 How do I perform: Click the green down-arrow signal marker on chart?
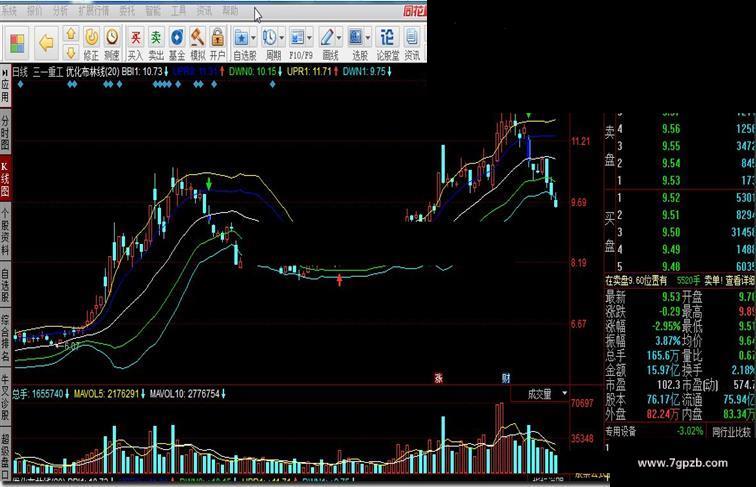pyautogui.click(x=209, y=184)
